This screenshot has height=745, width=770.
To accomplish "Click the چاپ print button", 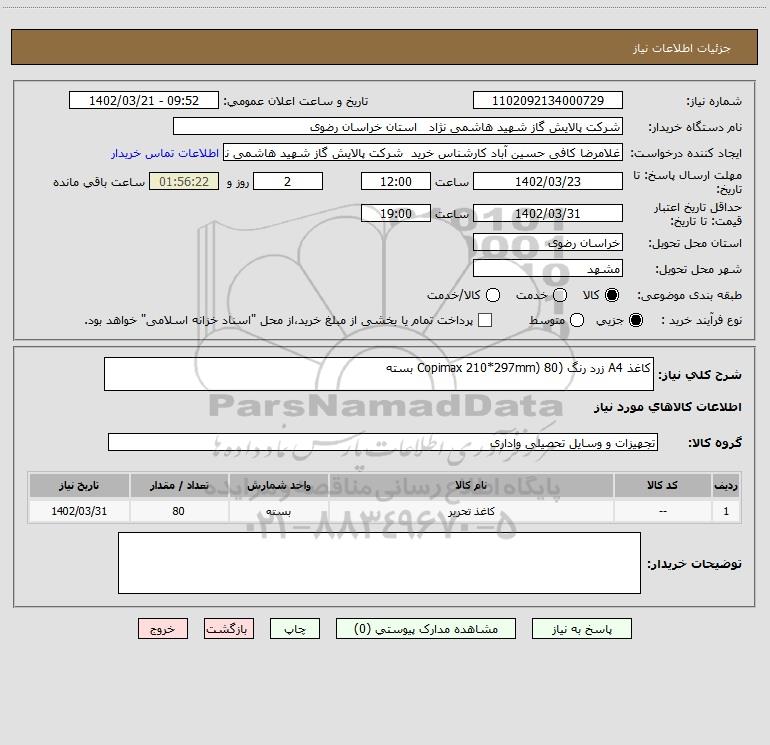I will (x=295, y=629).
